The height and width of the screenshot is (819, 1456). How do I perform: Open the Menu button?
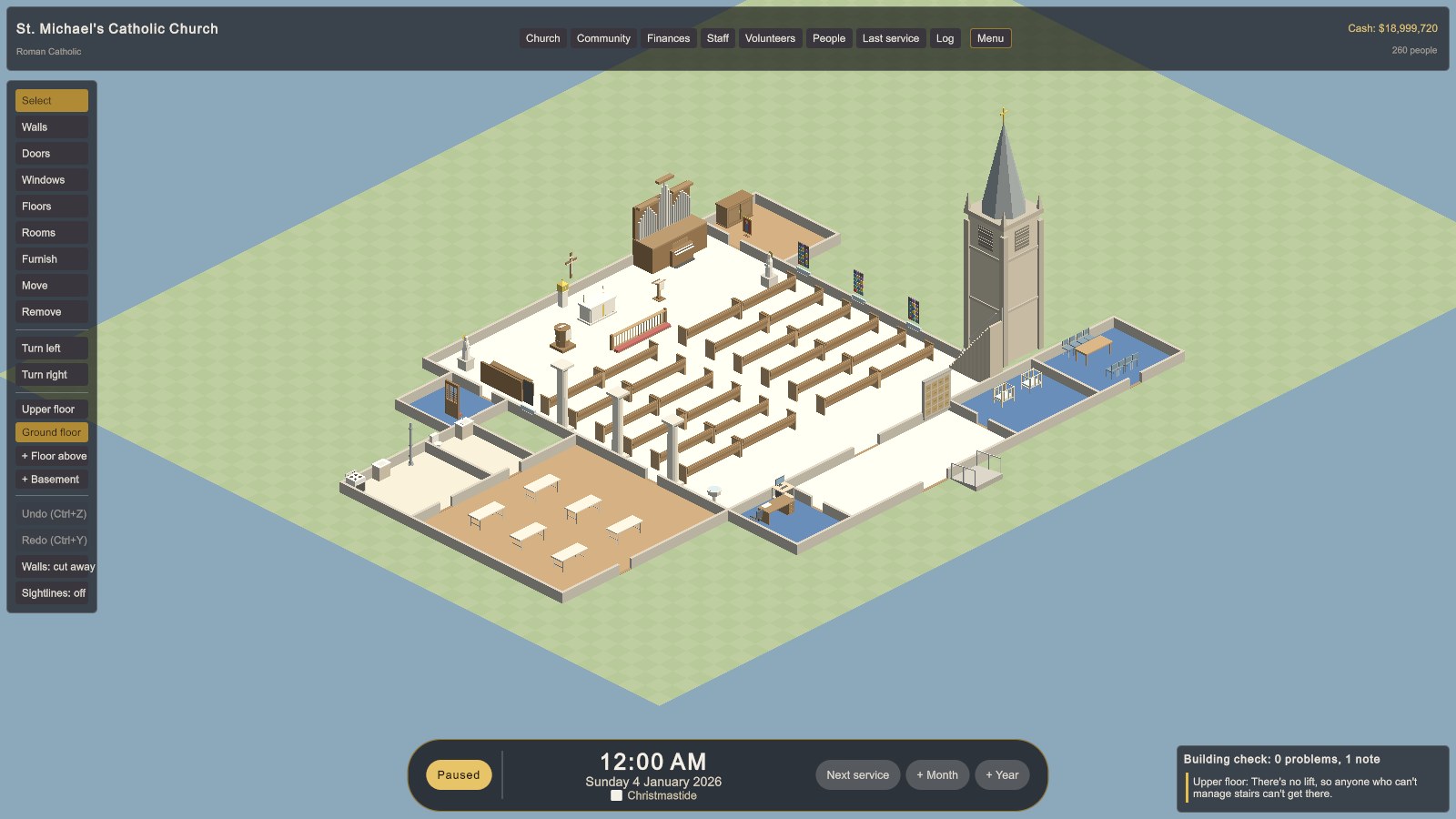click(990, 38)
